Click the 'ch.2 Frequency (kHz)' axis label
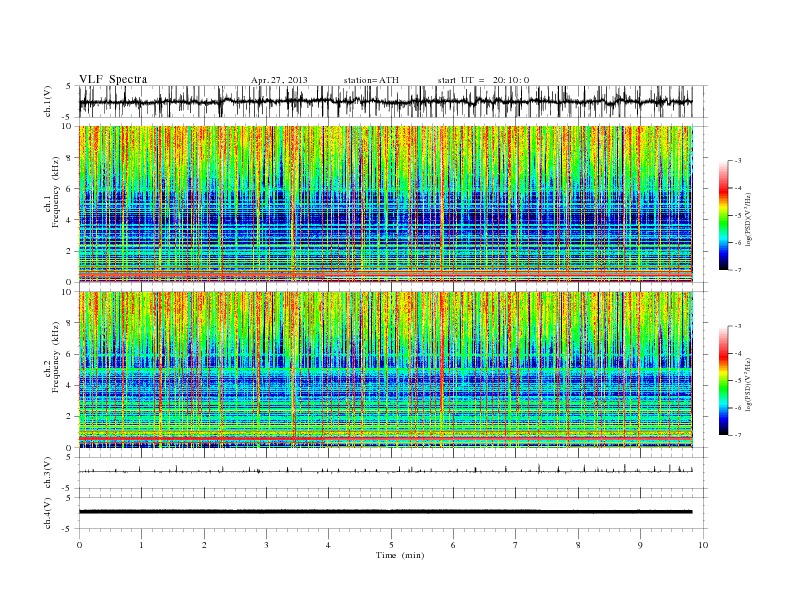Image resolution: width=792 pixels, height=612 pixels. [51, 356]
